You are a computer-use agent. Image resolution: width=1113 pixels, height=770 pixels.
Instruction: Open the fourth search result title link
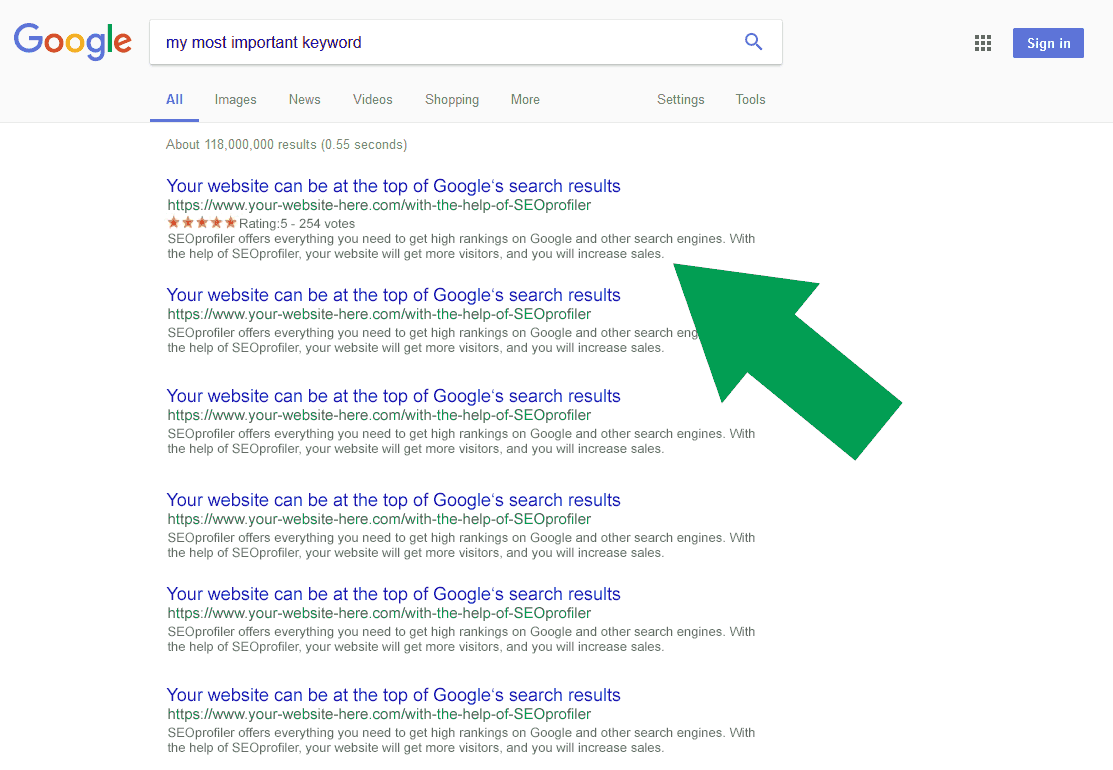tap(393, 500)
